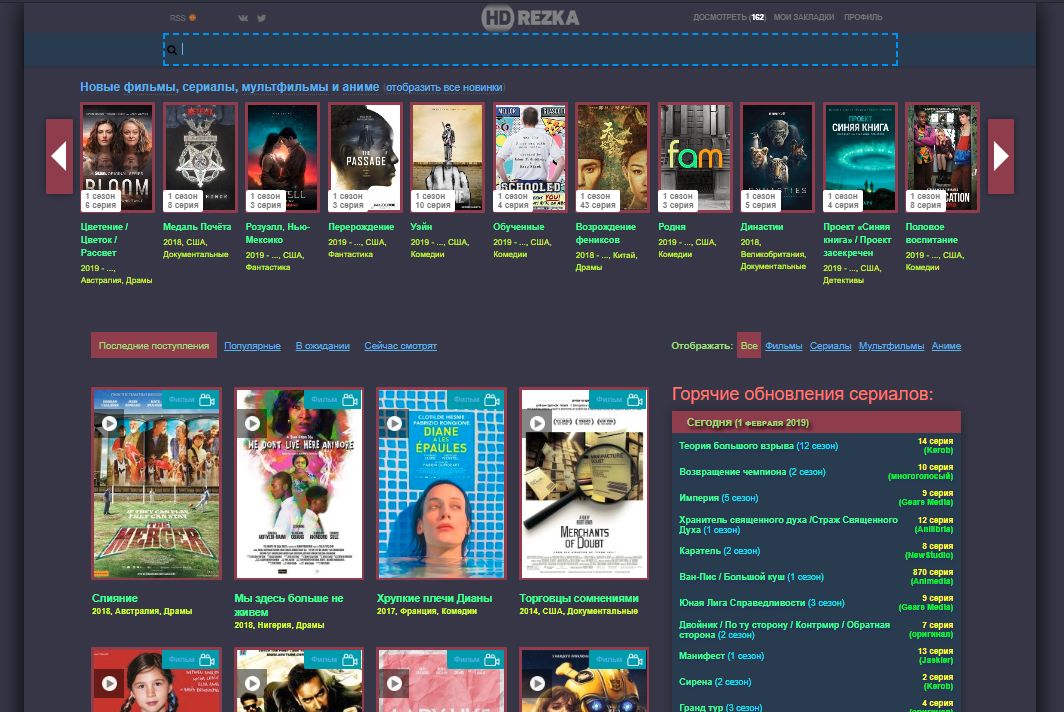The image size is (1064, 712).
Task: Open The Merger movie poster
Action: [x=156, y=483]
